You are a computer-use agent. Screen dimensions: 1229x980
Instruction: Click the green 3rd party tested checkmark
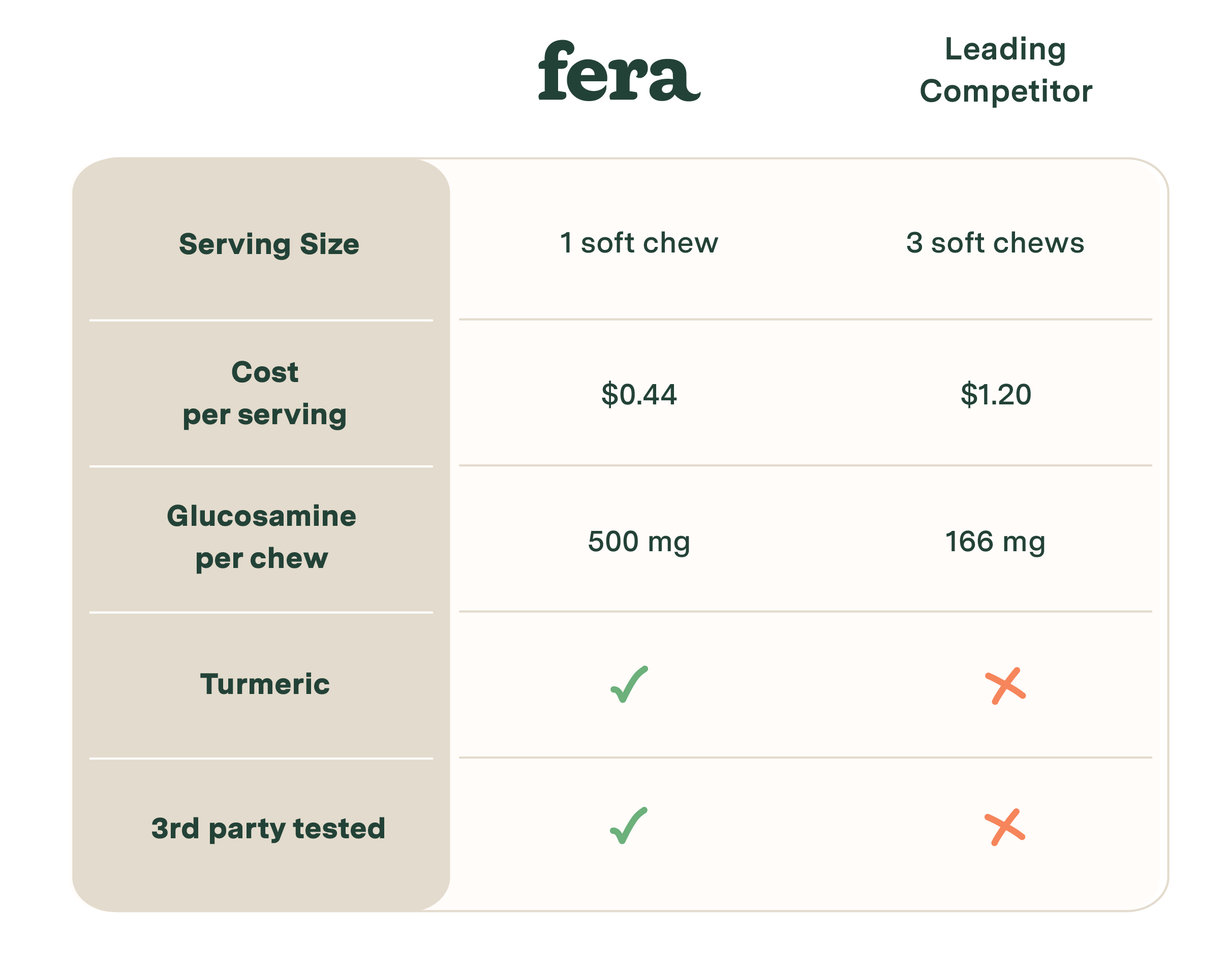pos(628,826)
